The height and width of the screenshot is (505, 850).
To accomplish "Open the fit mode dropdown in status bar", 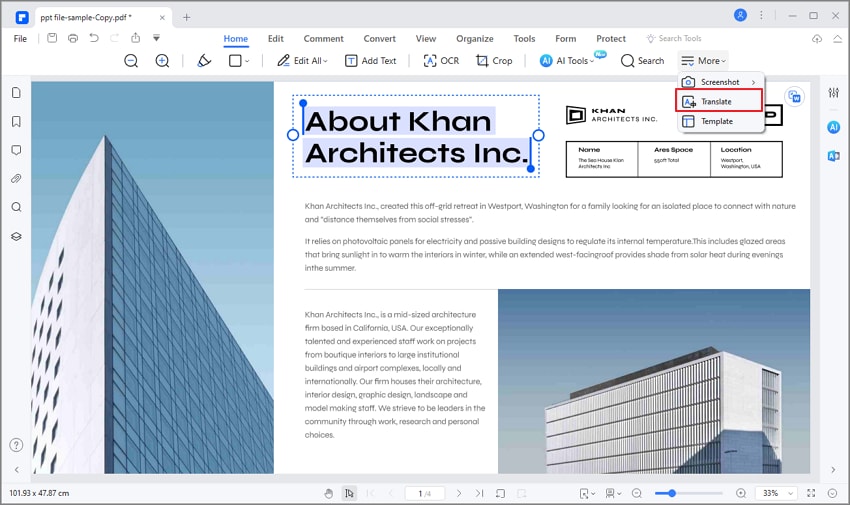I will (587, 493).
